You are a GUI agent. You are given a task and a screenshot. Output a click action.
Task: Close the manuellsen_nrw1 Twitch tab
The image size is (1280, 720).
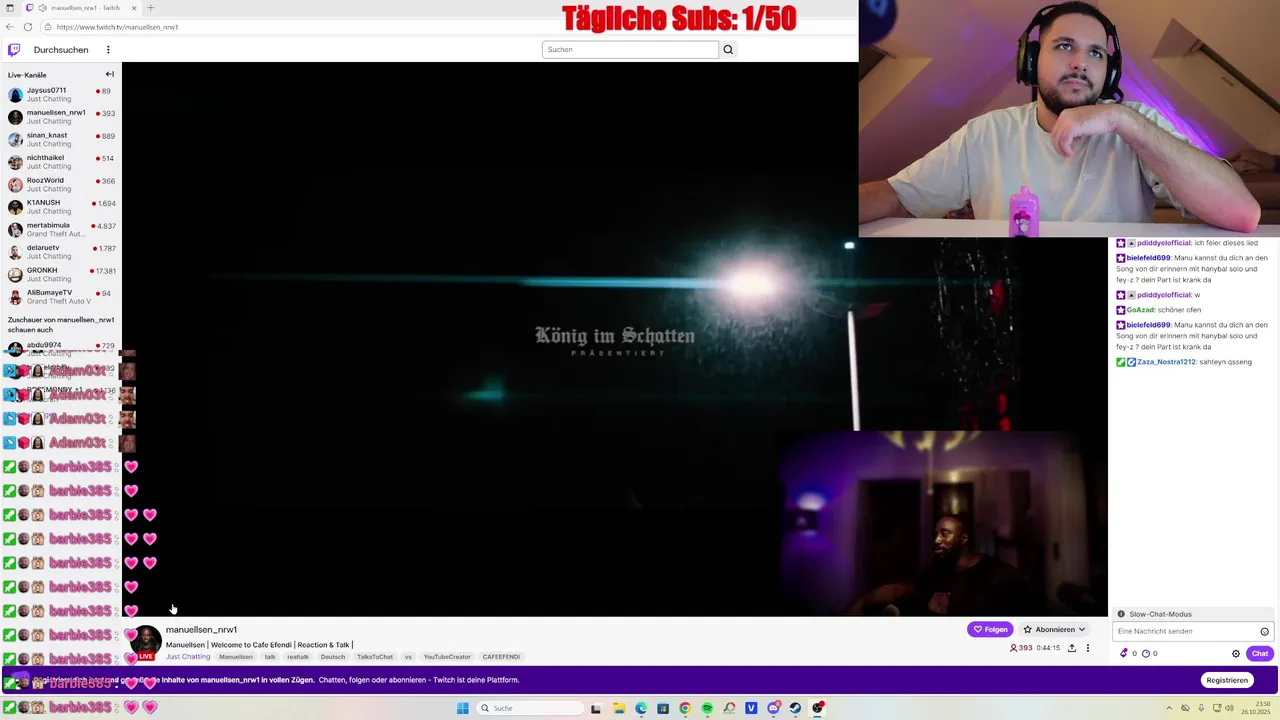coord(134,8)
